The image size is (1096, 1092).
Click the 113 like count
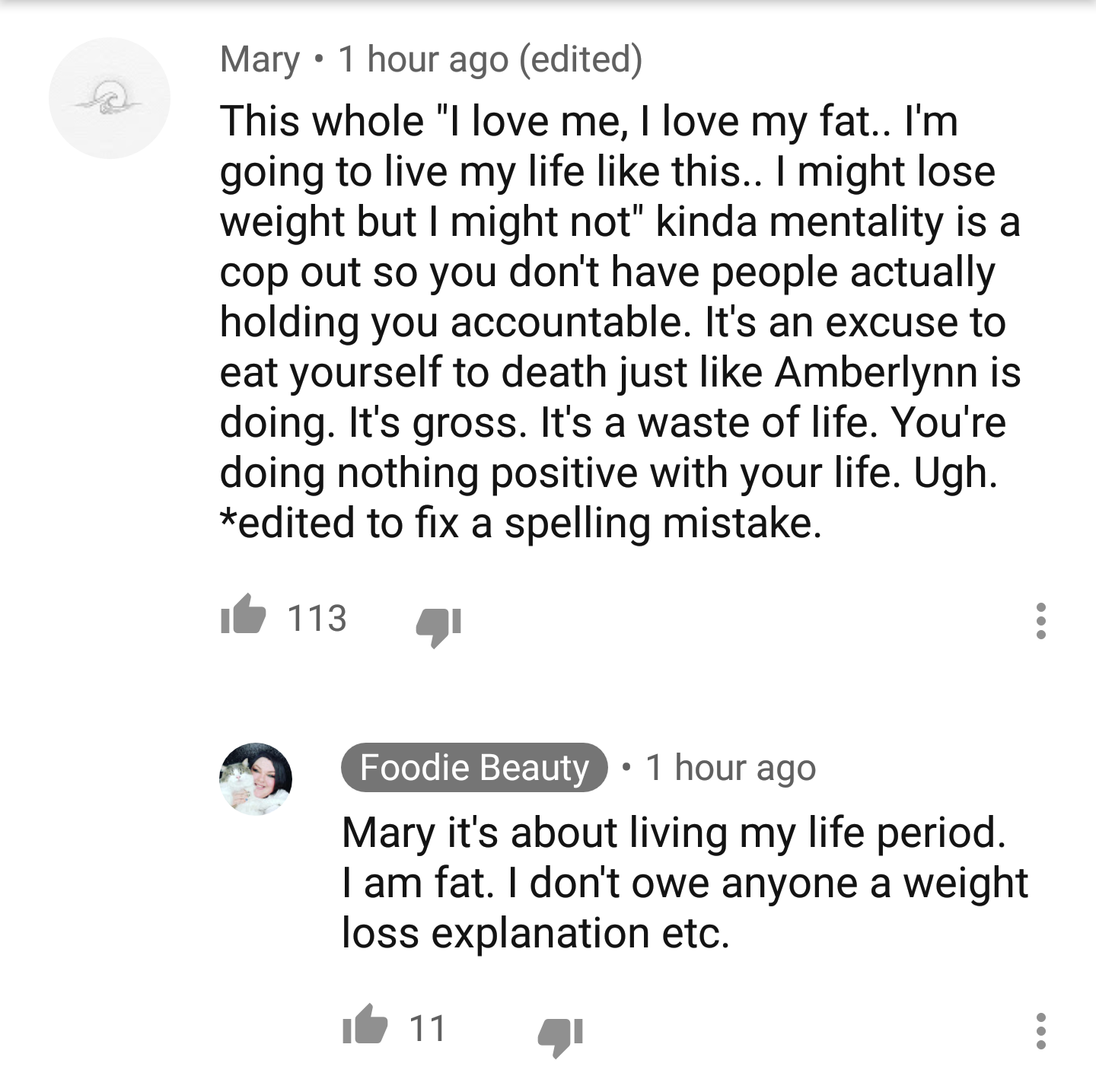(x=317, y=618)
